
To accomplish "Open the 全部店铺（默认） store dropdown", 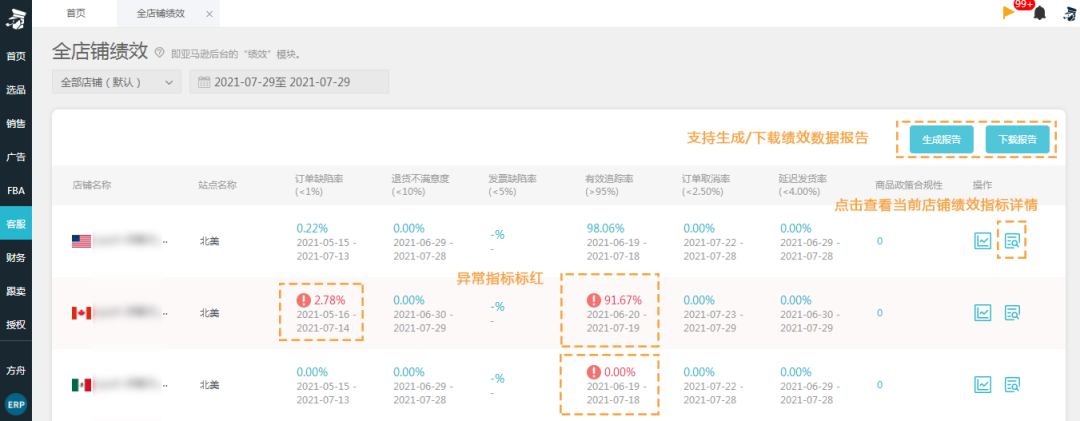I will 116,82.
